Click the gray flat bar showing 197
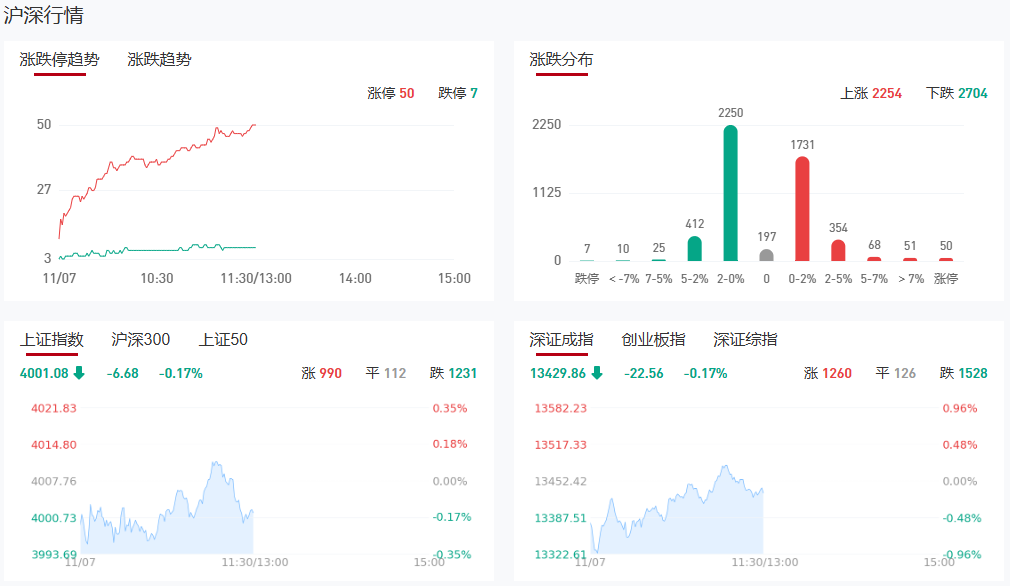 click(767, 254)
